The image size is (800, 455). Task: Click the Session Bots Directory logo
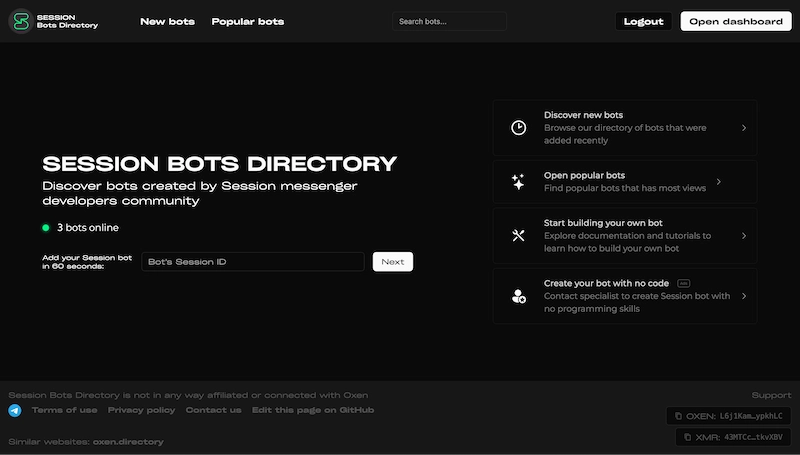[x=19, y=21]
